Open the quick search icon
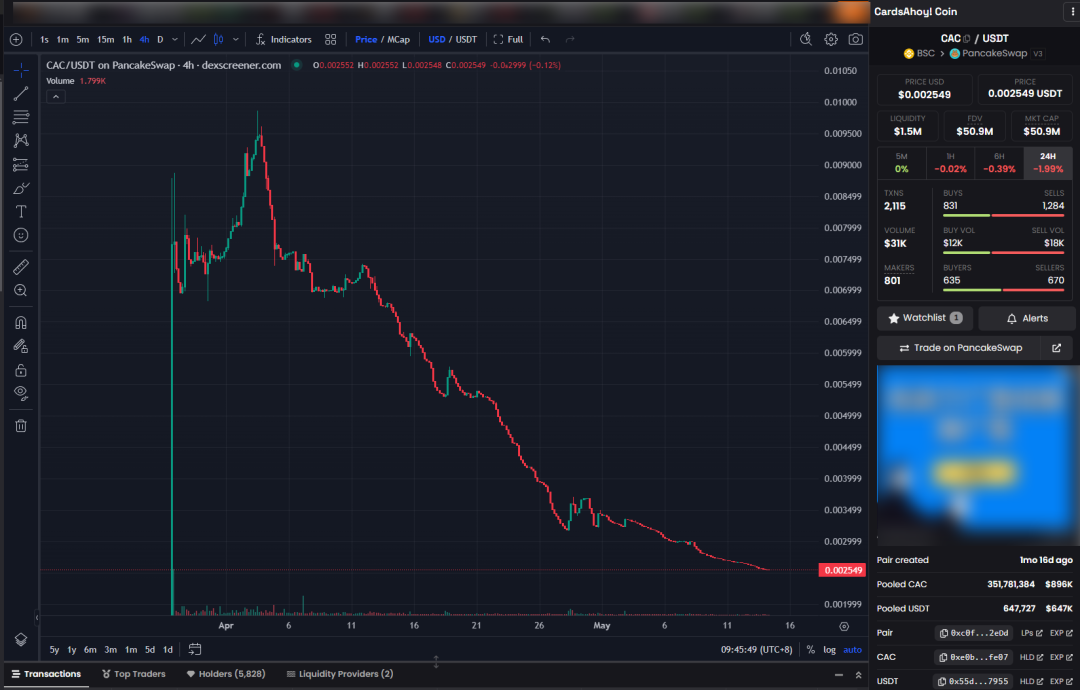Image resolution: width=1080 pixels, height=690 pixels. [806, 39]
